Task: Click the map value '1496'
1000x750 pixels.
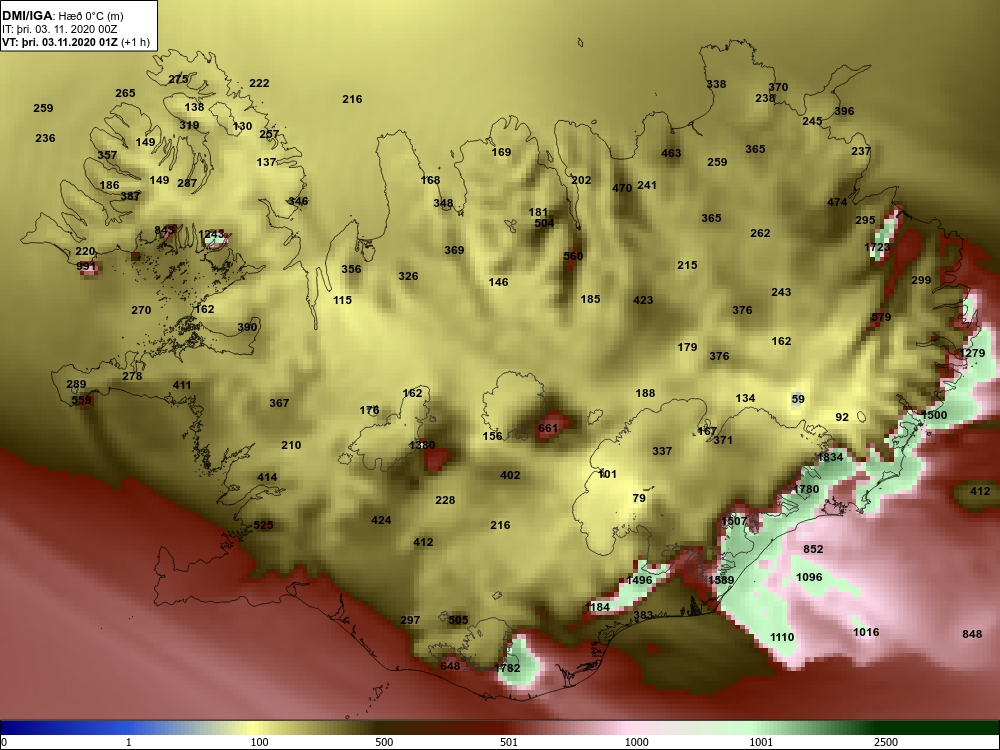Action: pos(639,580)
